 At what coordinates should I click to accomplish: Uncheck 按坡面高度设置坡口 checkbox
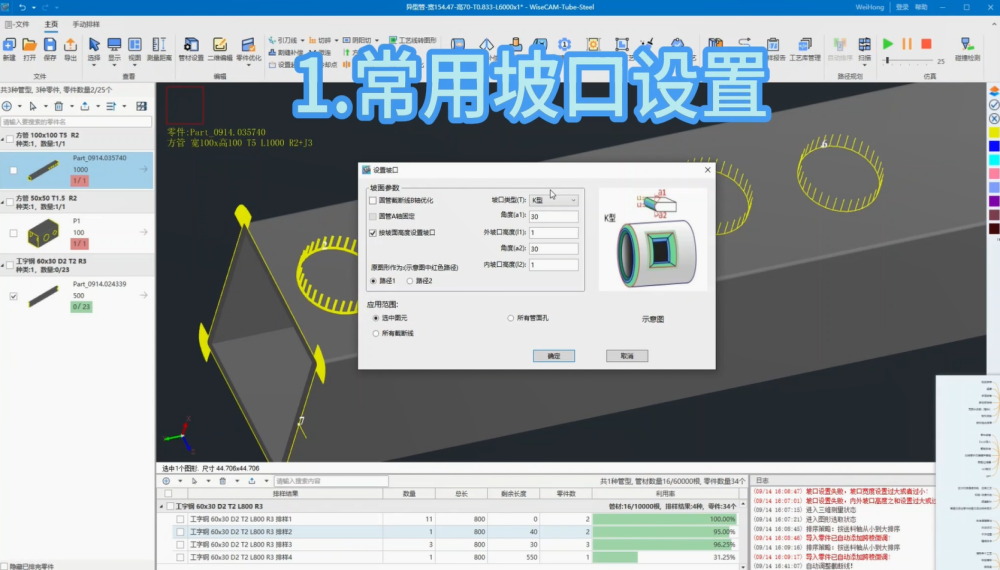[373, 232]
